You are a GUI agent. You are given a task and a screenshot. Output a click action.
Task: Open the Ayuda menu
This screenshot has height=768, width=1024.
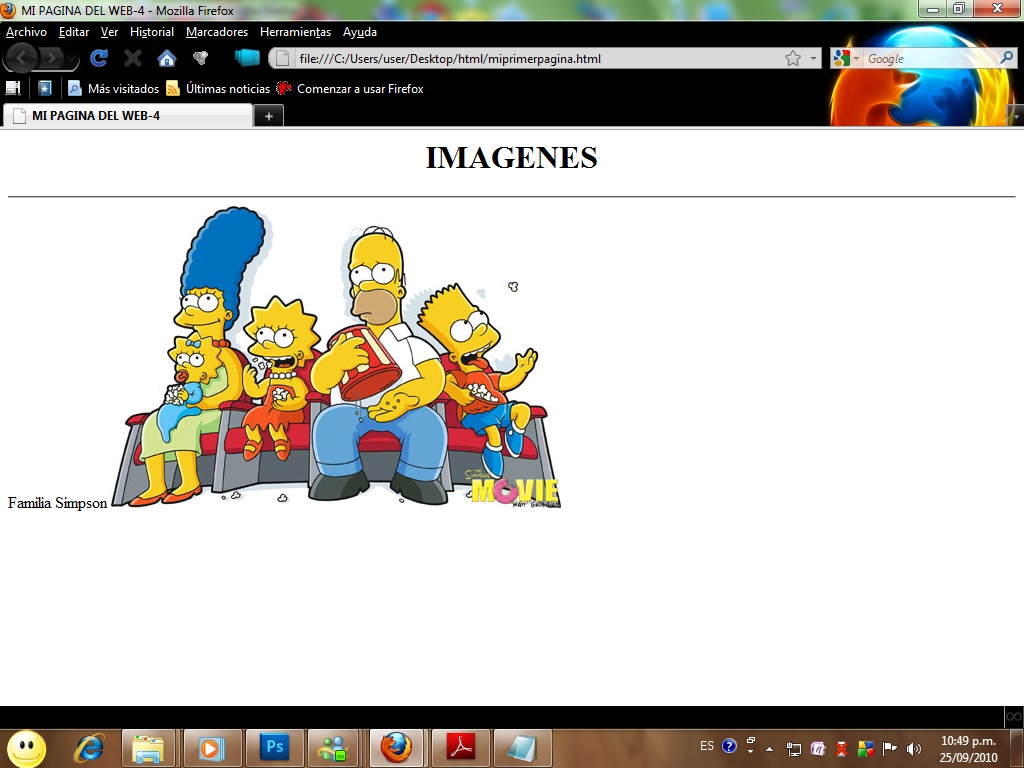click(360, 31)
